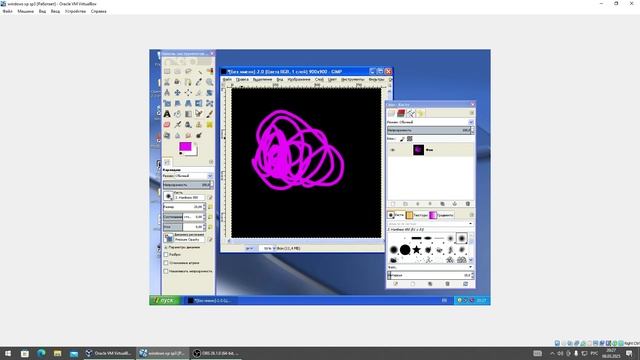The height and width of the screenshot is (360, 640).
Task: Select the Ink tool
Action: point(188,124)
